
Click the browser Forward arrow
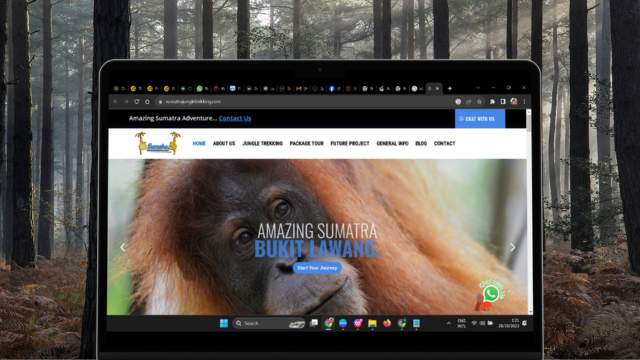[126, 102]
